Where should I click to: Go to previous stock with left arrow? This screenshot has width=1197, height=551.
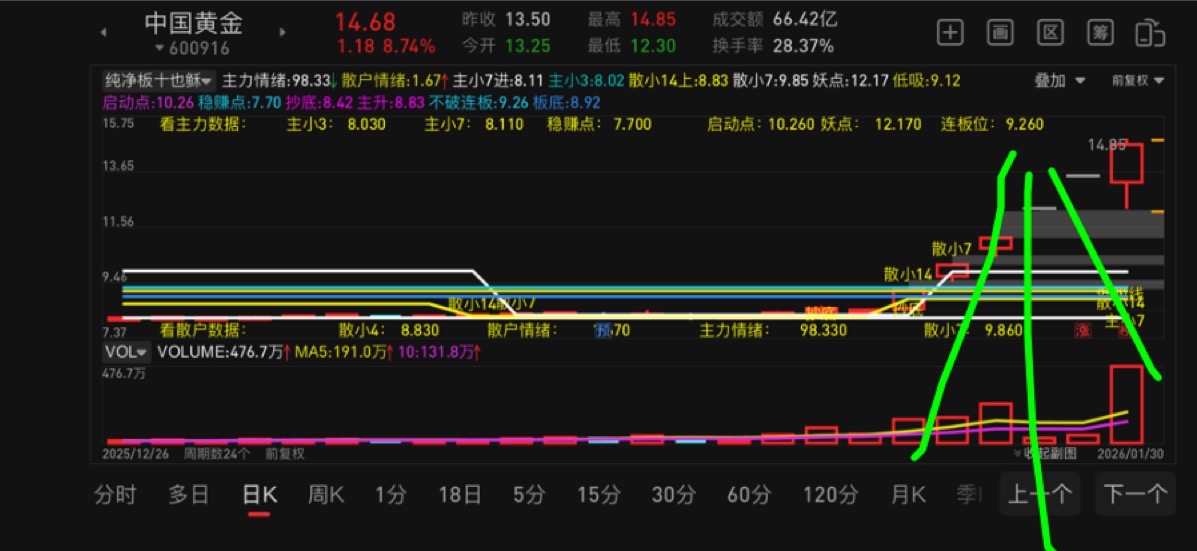[103, 33]
